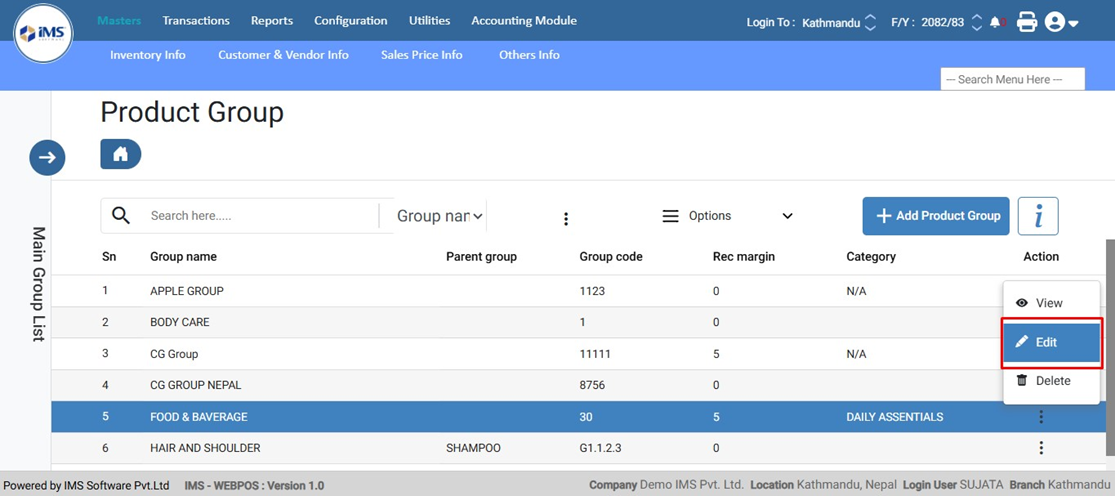Choose Edit from action menu
1115x496 pixels.
[x=1052, y=343]
